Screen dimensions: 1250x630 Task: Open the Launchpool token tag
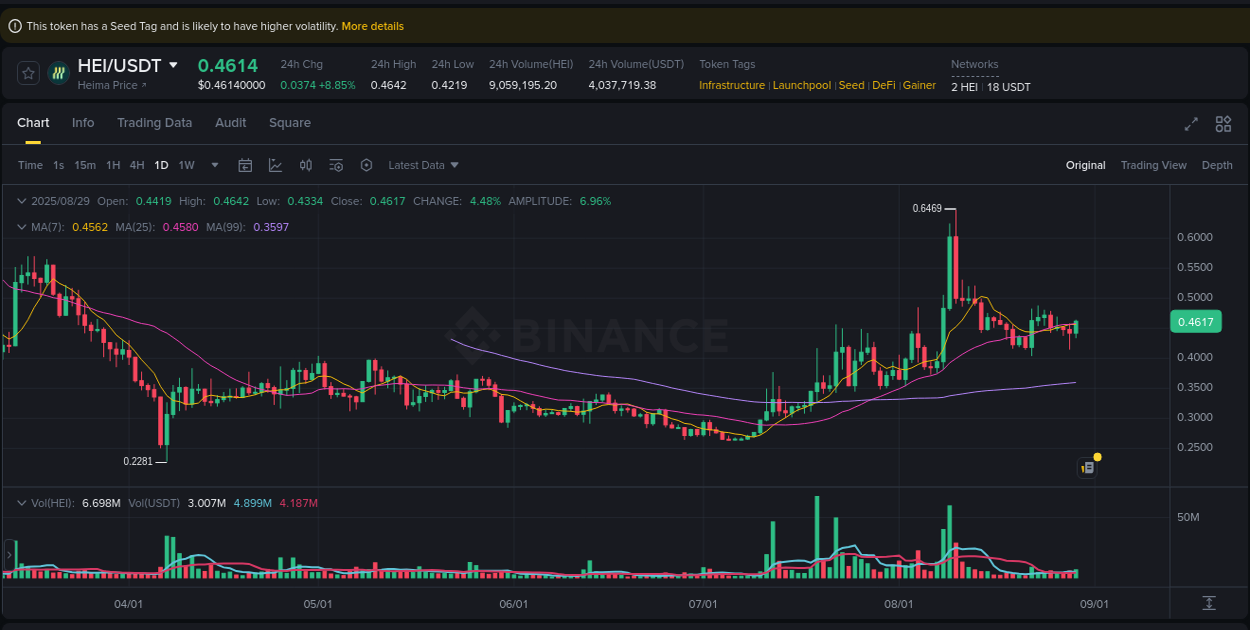[802, 85]
